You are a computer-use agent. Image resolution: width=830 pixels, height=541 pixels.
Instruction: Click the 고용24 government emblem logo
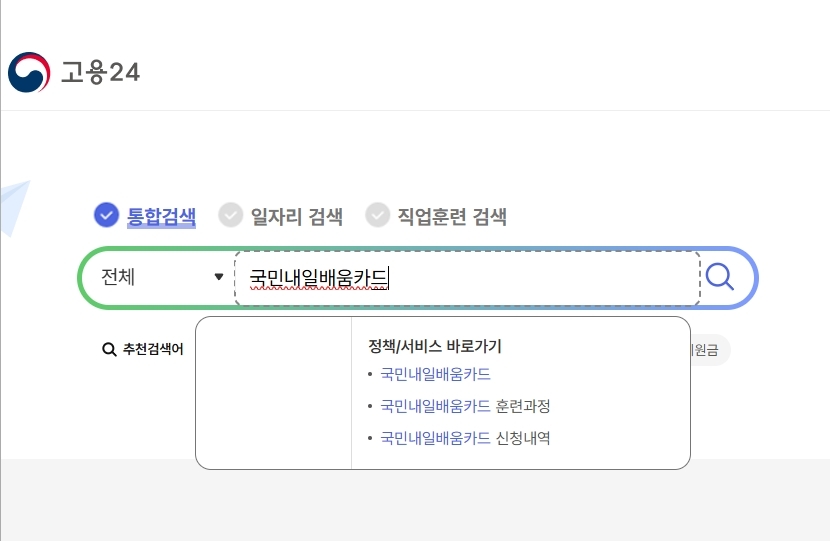(29, 72)
